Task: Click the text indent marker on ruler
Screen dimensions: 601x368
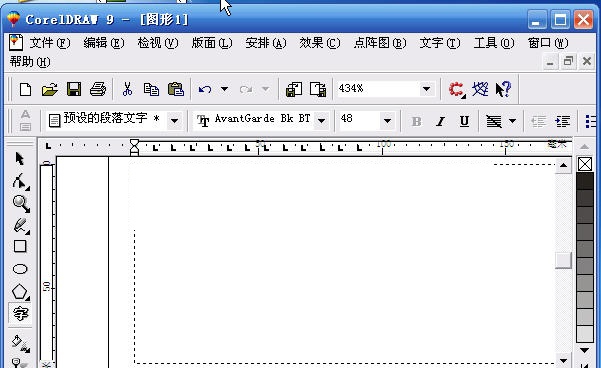Action: click(135, 147)
